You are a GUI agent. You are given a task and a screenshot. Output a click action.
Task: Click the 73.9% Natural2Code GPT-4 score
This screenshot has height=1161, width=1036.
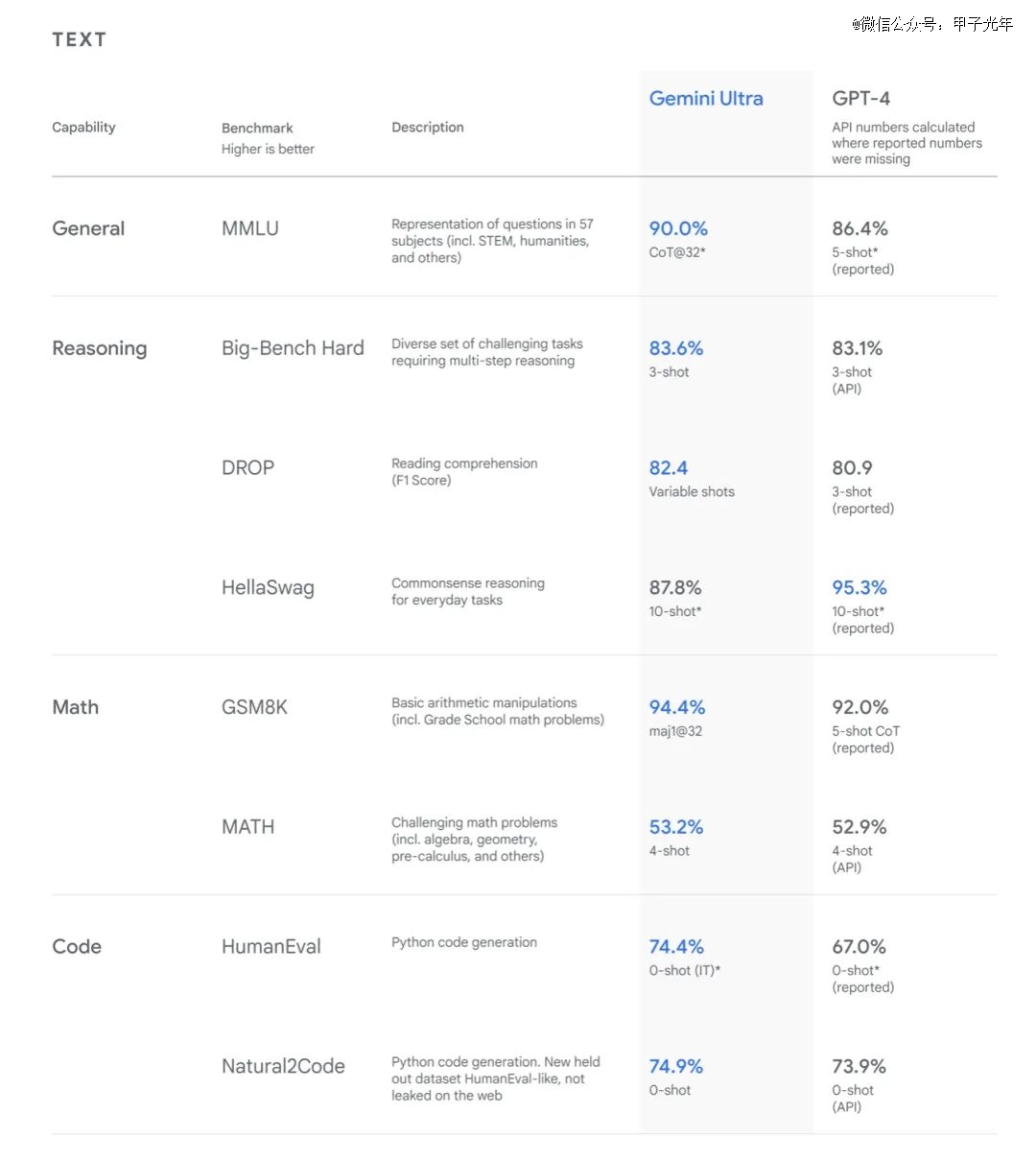859,1066
